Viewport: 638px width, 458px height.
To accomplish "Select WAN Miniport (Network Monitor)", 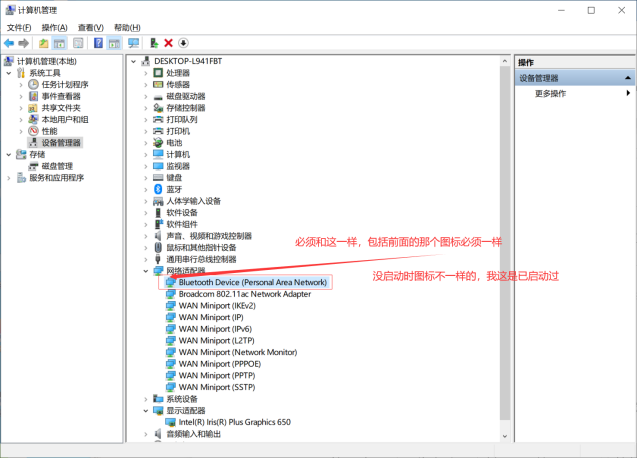I will tap(238, 352).
